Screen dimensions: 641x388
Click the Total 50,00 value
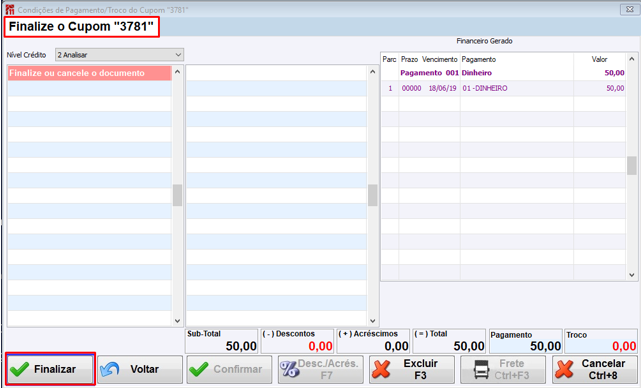[469, 346]
